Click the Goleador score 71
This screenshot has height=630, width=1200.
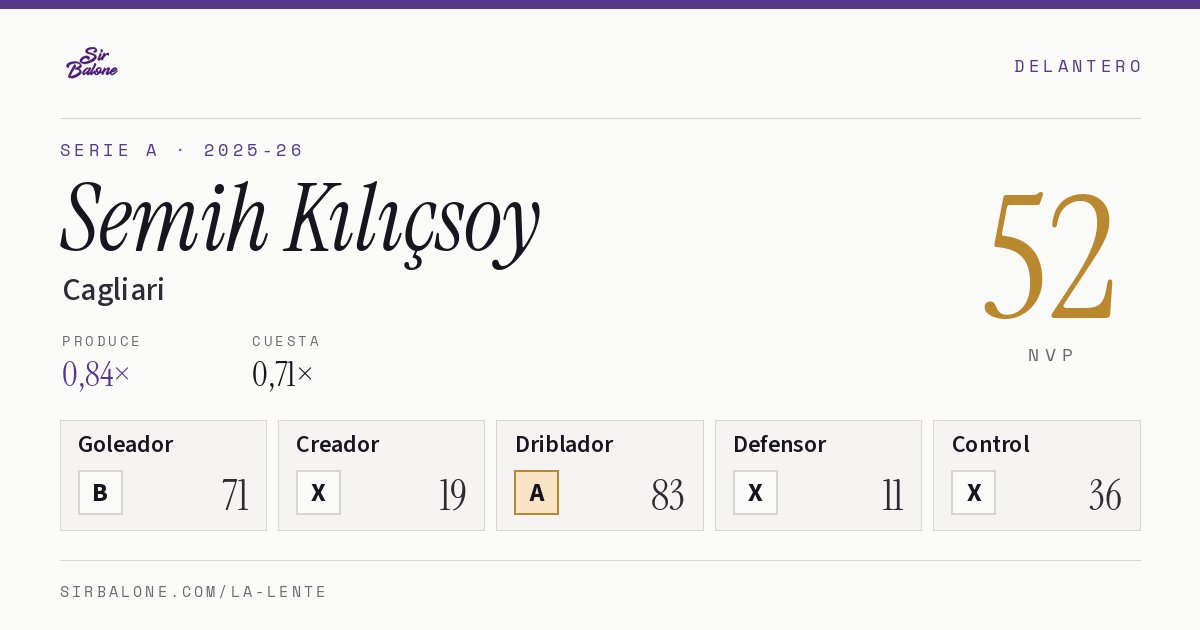point(236,495)
